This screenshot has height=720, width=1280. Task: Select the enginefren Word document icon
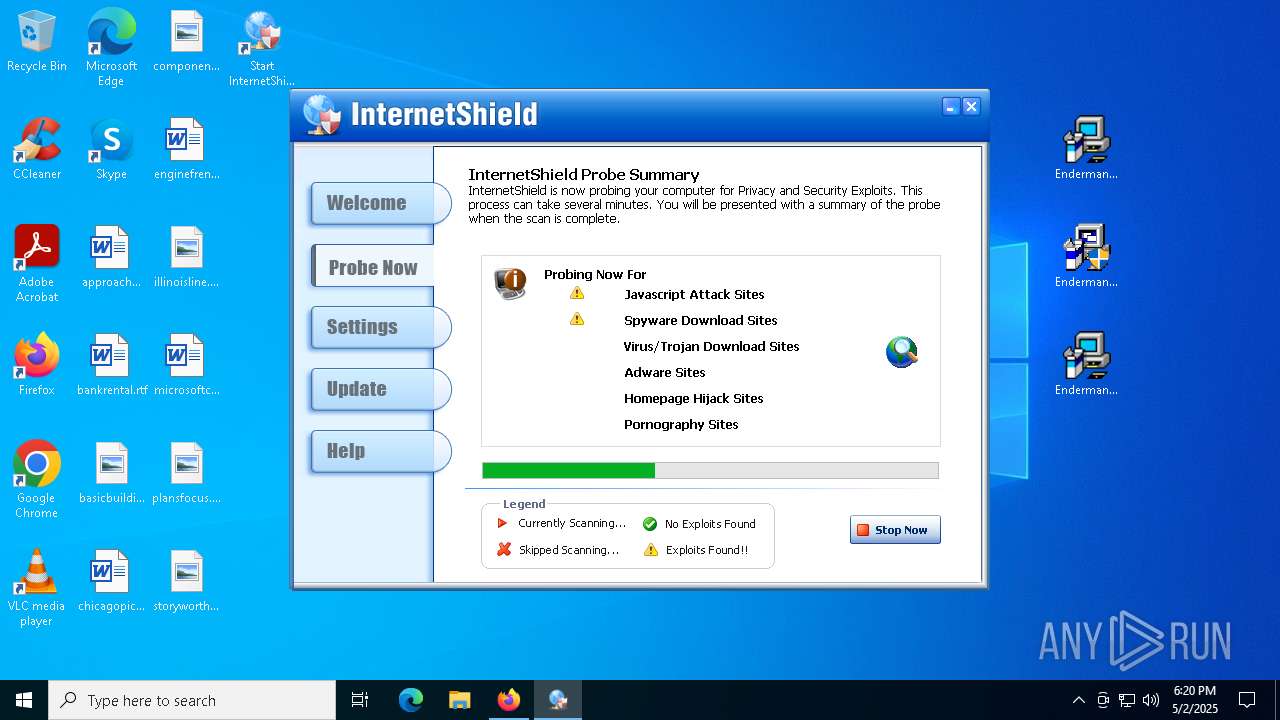(186, 150)
